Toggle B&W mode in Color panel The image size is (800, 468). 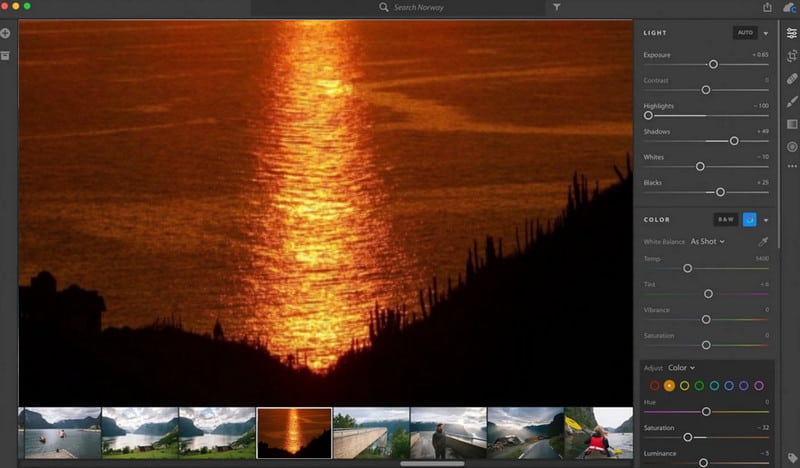click(726, 219)
